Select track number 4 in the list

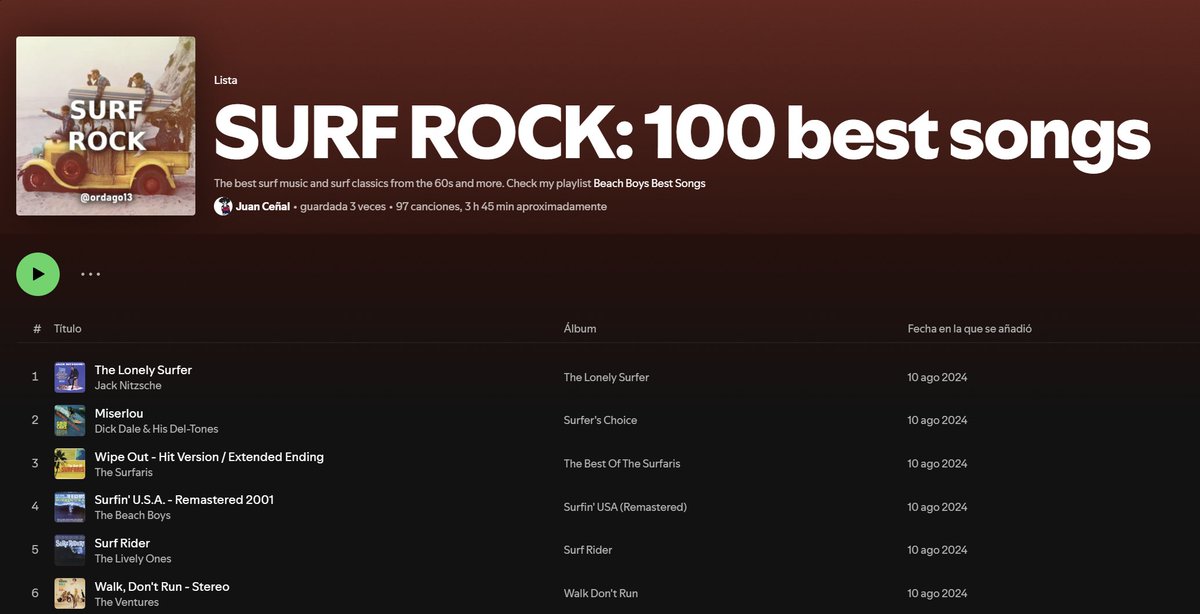tap(35, 508)
